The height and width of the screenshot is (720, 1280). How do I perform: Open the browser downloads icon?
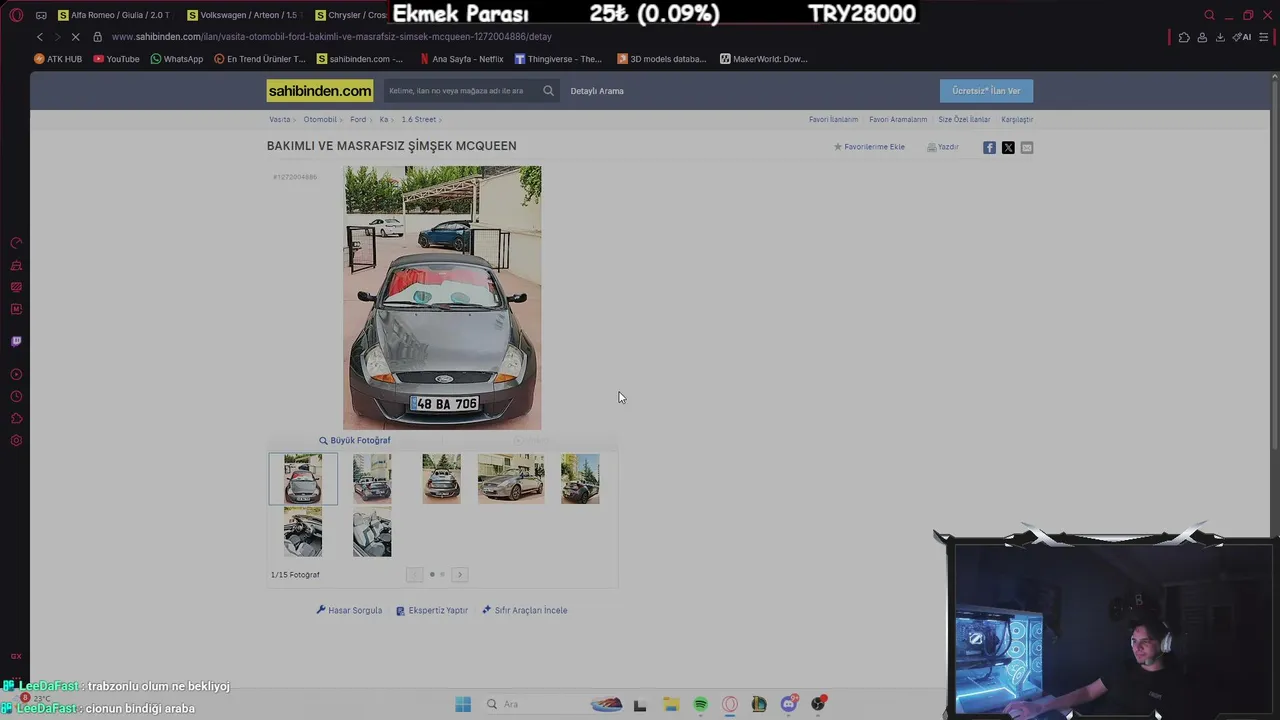click(x=1220, y=37)
